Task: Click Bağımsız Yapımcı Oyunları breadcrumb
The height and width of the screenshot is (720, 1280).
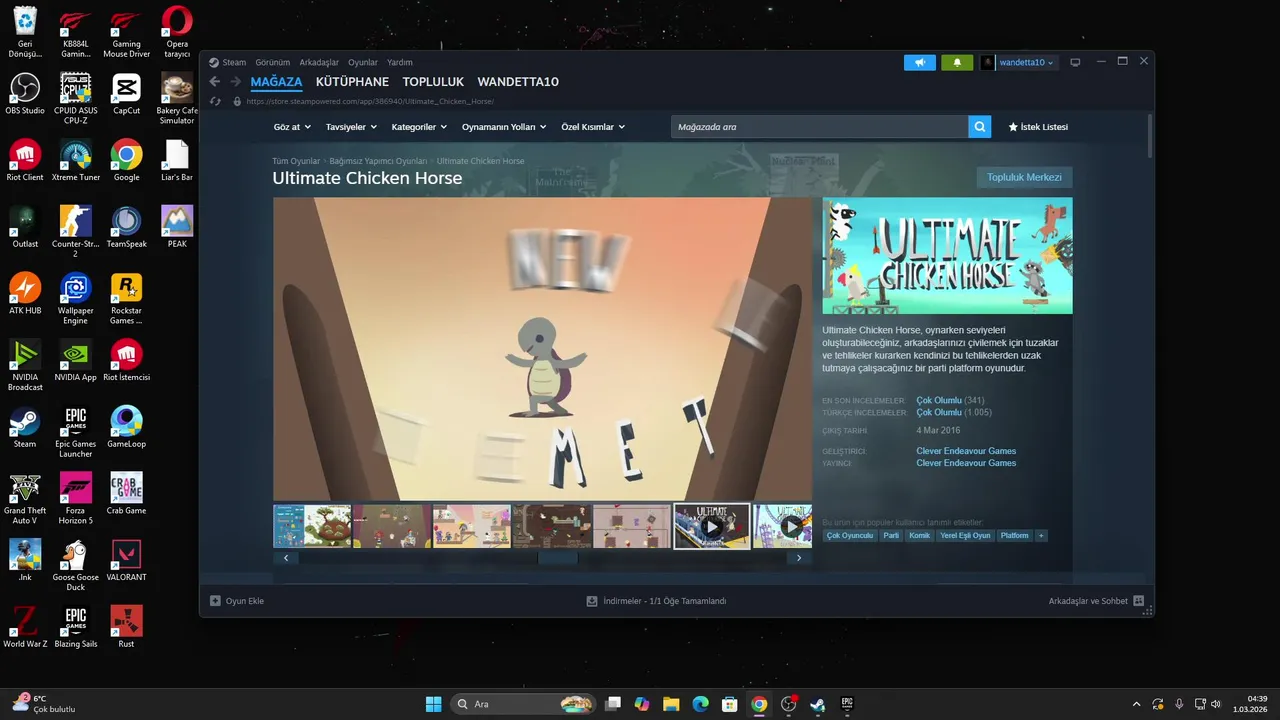Action: point(378,161)
